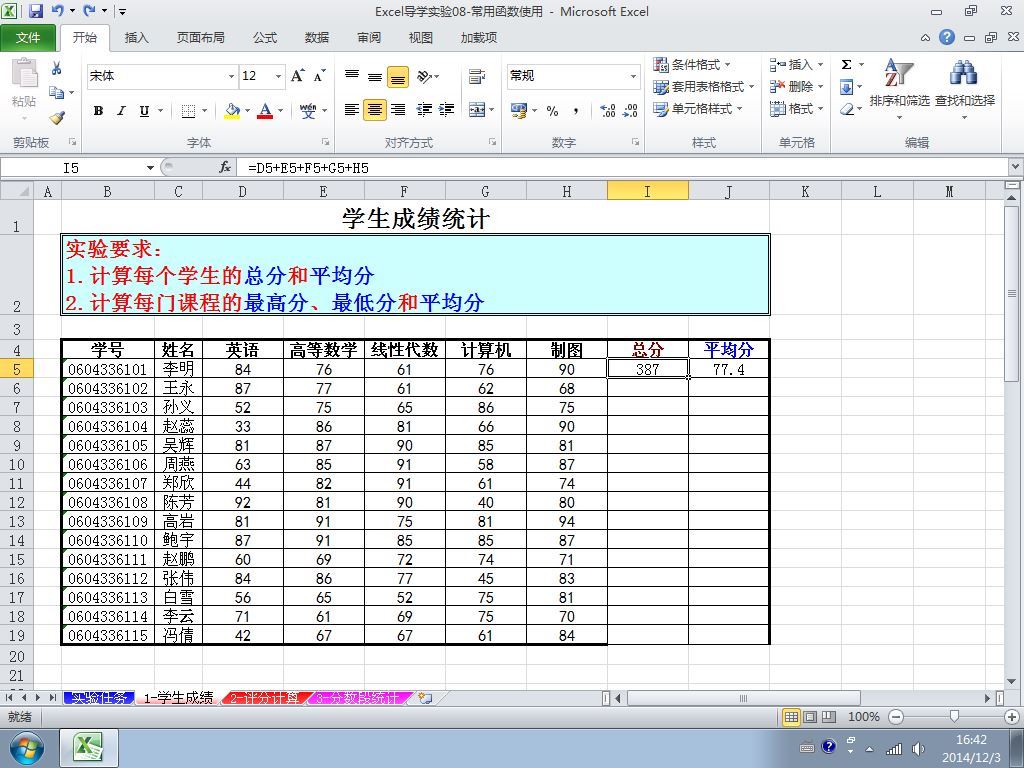This screenshot has width=1024, height=768.
Task: Click the 单元格样式 button
Action: coord(698,108)
